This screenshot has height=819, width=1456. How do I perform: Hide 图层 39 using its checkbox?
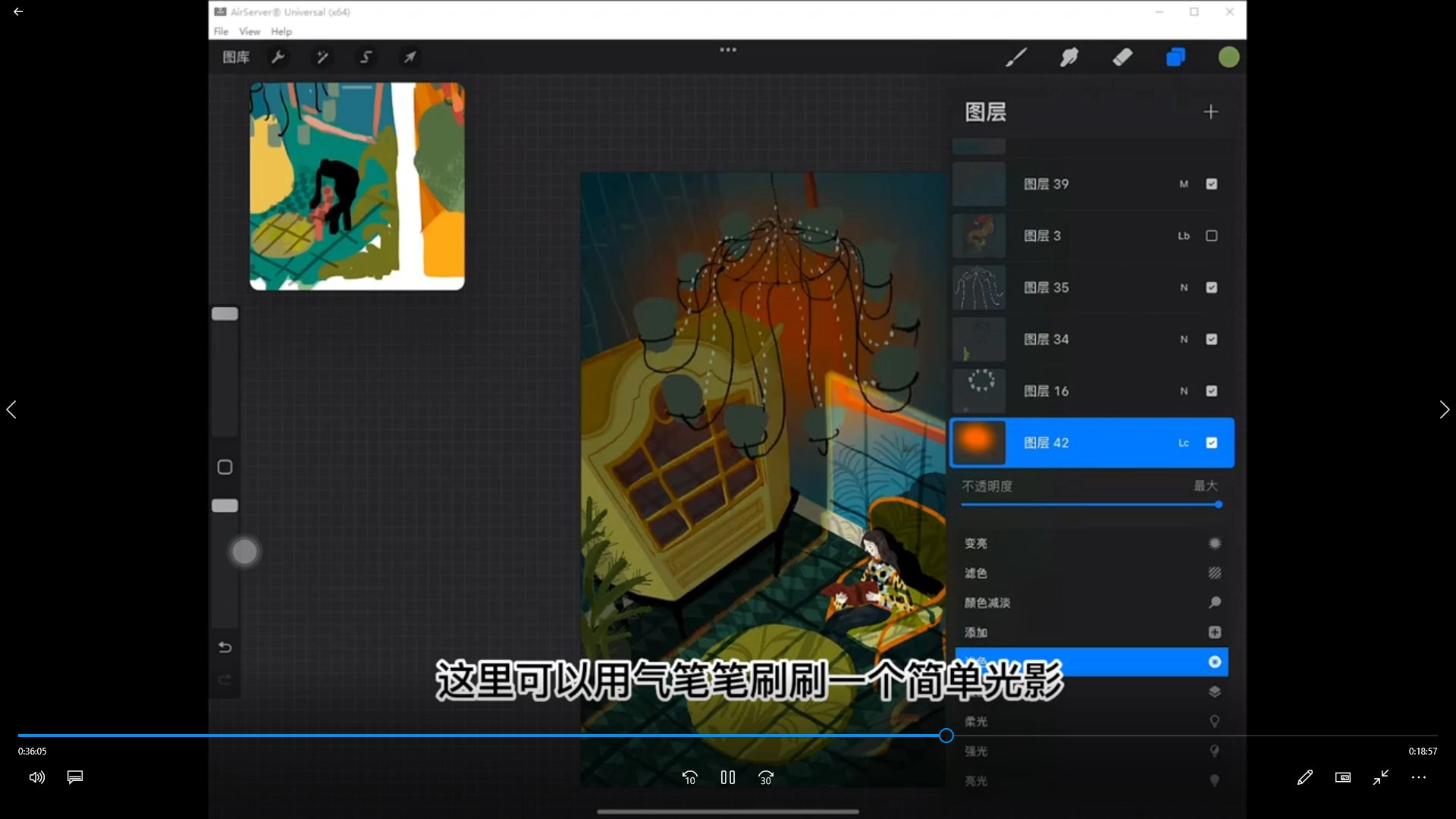click(x=1212, y=184)
